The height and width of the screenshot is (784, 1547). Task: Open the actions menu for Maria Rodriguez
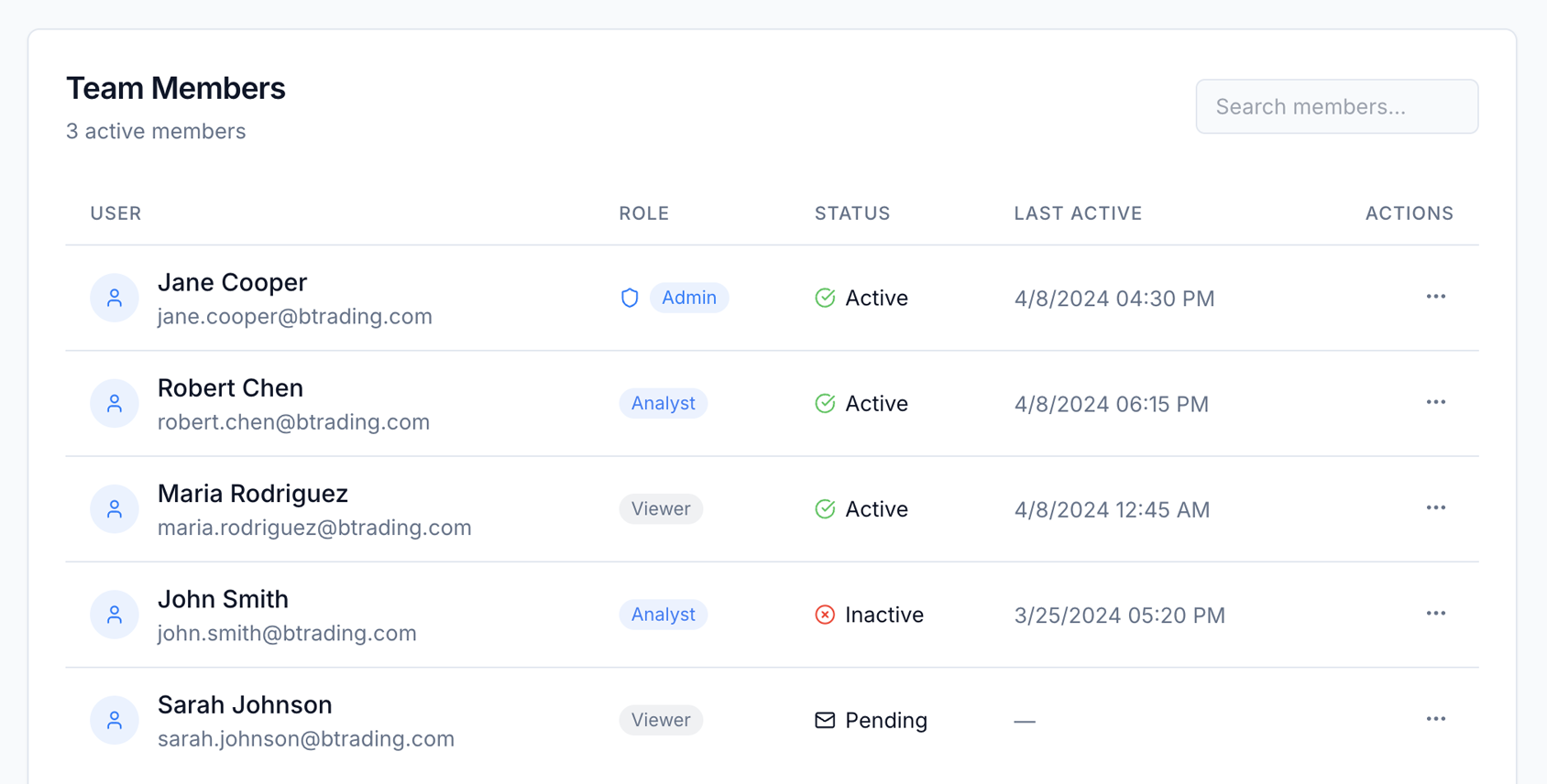point(1435,507)
